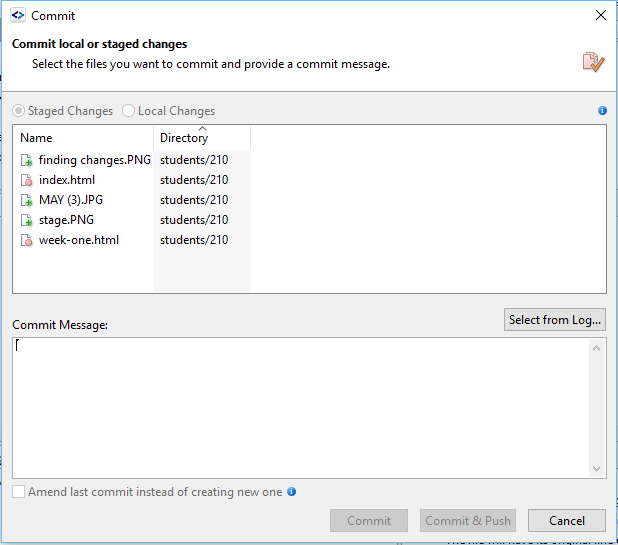Image resolution: width=618 pixels, height=545 pixels.
Task: Click the finding changes.PNG file icon
Action: [x=27, y=160]
